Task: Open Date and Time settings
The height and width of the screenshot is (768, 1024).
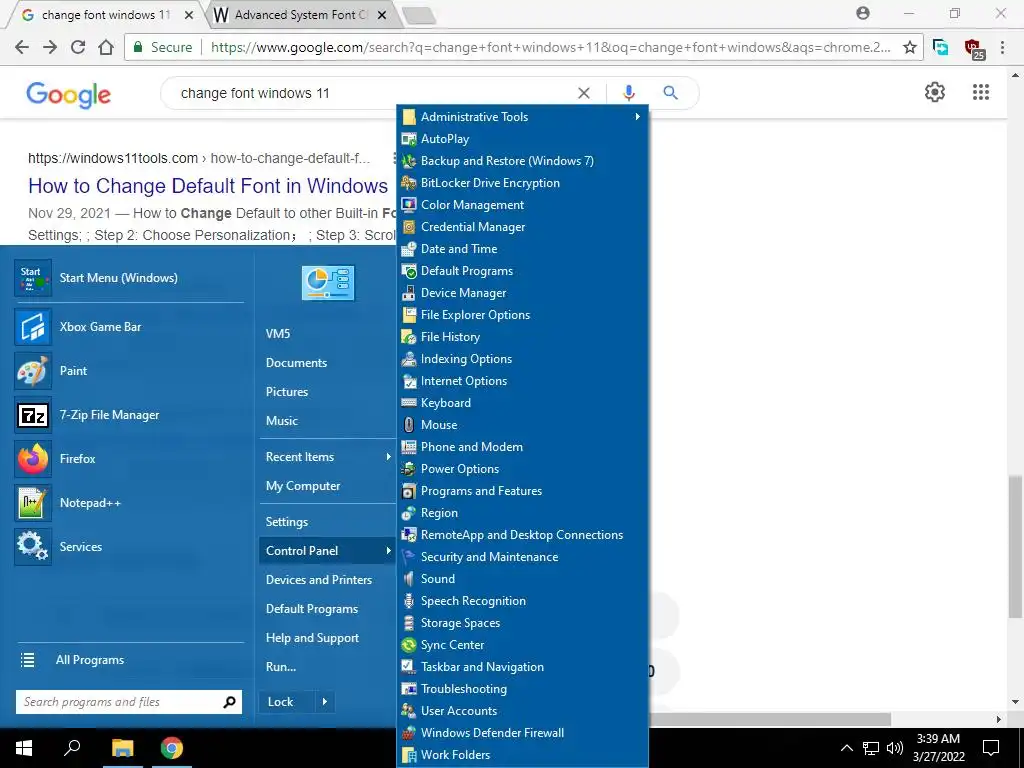Action: point(522,249)
